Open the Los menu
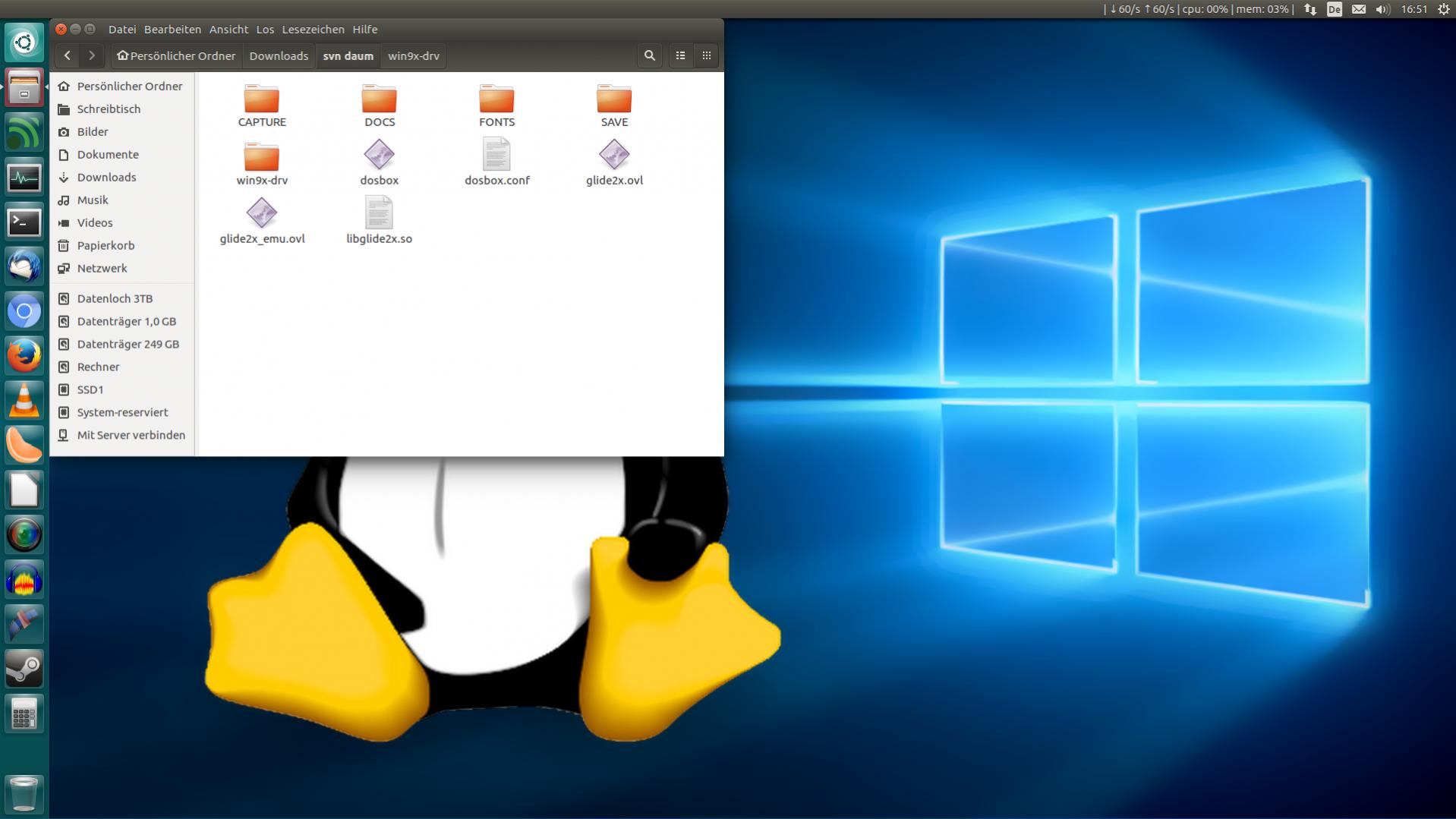 pos(265,29)
